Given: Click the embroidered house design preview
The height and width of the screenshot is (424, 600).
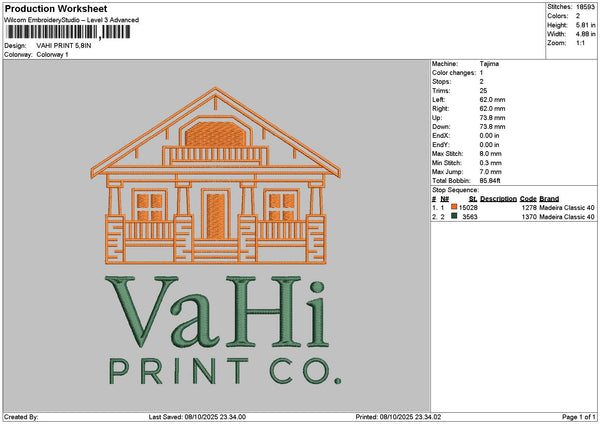Looking at the screenshot, I should (x=216, y=176).
